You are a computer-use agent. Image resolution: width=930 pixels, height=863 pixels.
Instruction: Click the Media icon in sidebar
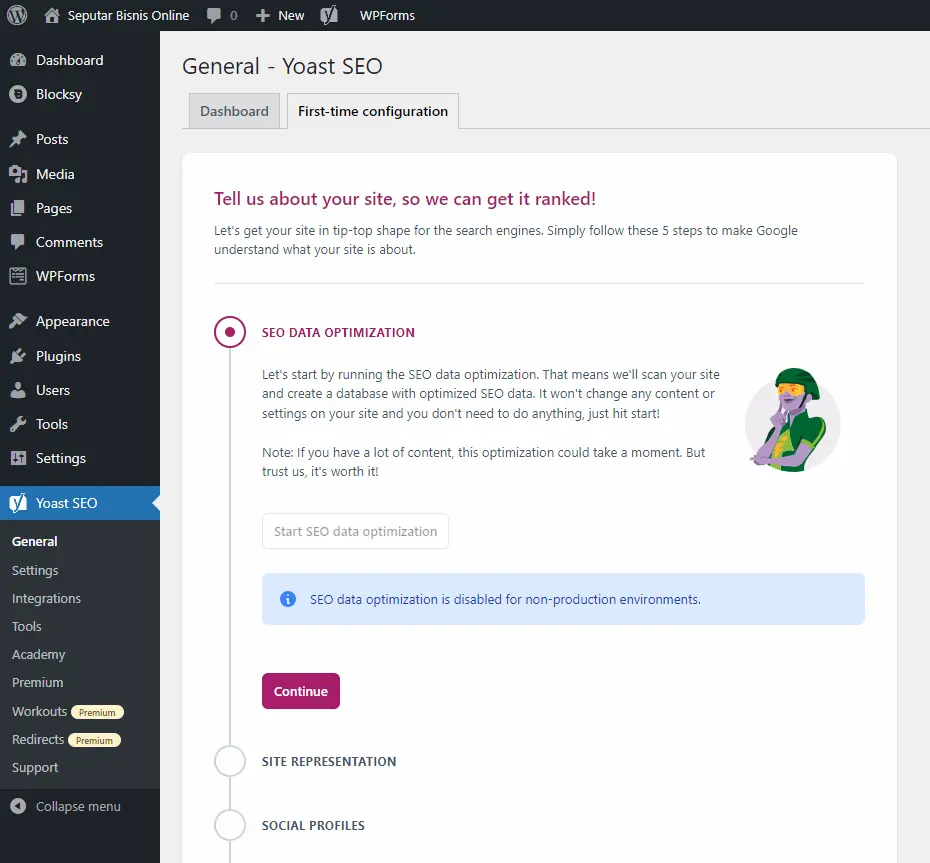point(18,174)
